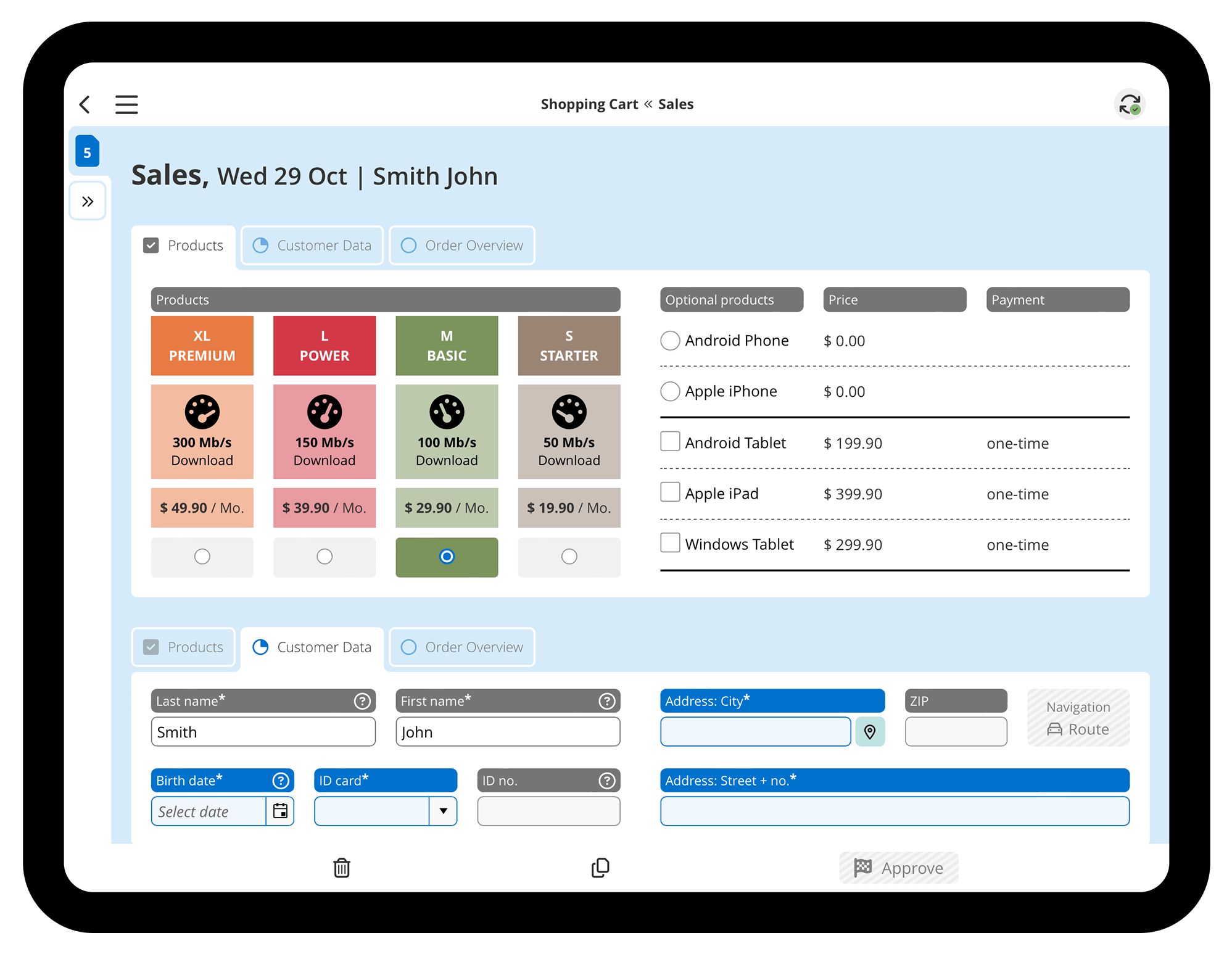Expand the sidebar with the double chevron
This screenshot has width=1232, height=954.
click(x=87, y=201)
